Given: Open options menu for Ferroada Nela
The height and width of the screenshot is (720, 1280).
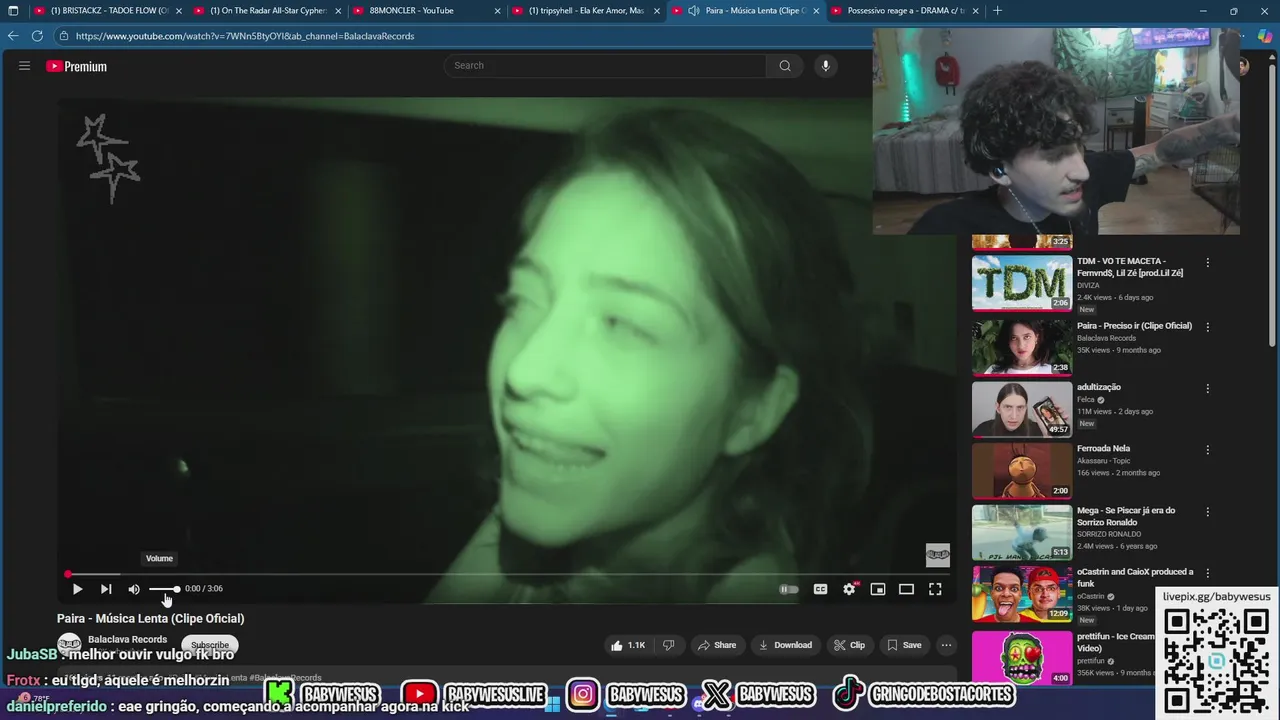Looking at the screenshot, I should 1207,450.
